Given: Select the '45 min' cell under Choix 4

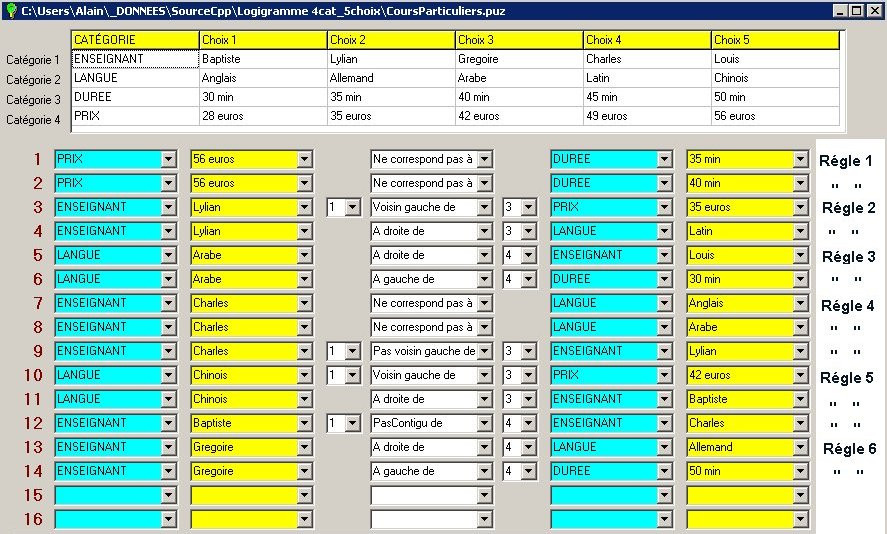Looking at the screenshot, I should (x=647, y=97).
